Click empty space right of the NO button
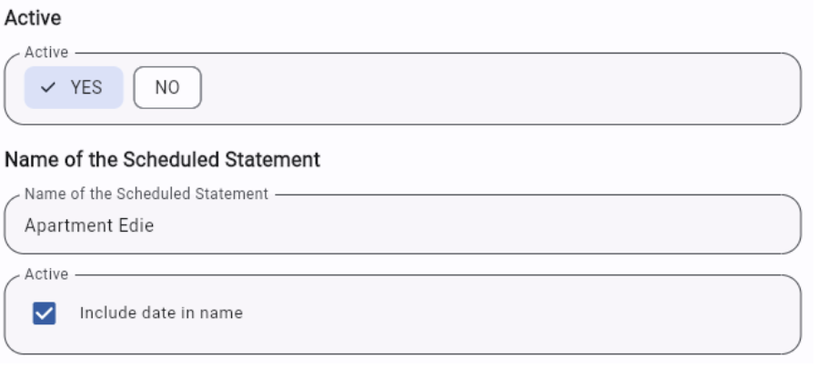828x378 pixels. [496, 88]
